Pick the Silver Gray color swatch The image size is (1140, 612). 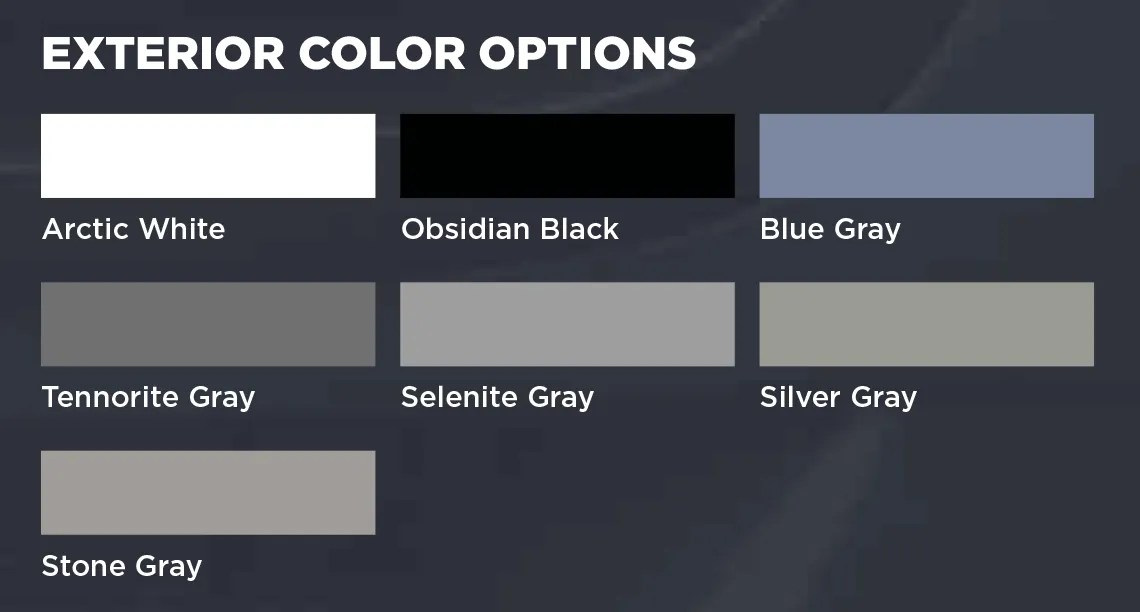point(926,324)
